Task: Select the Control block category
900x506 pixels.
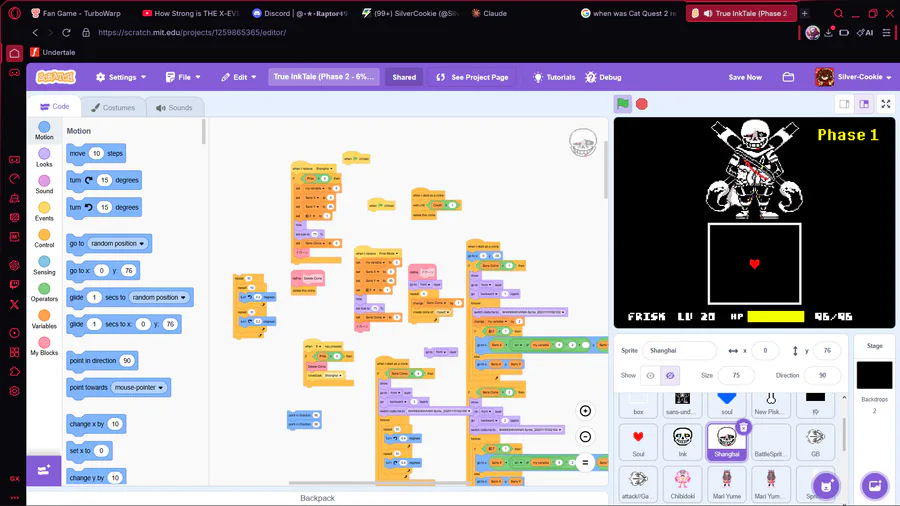Action: [x=44, y=238]
